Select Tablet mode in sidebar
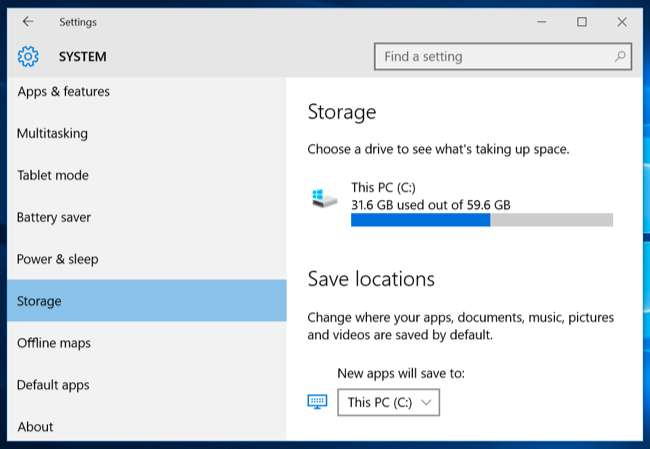650x449 pixels. (52, 176)
